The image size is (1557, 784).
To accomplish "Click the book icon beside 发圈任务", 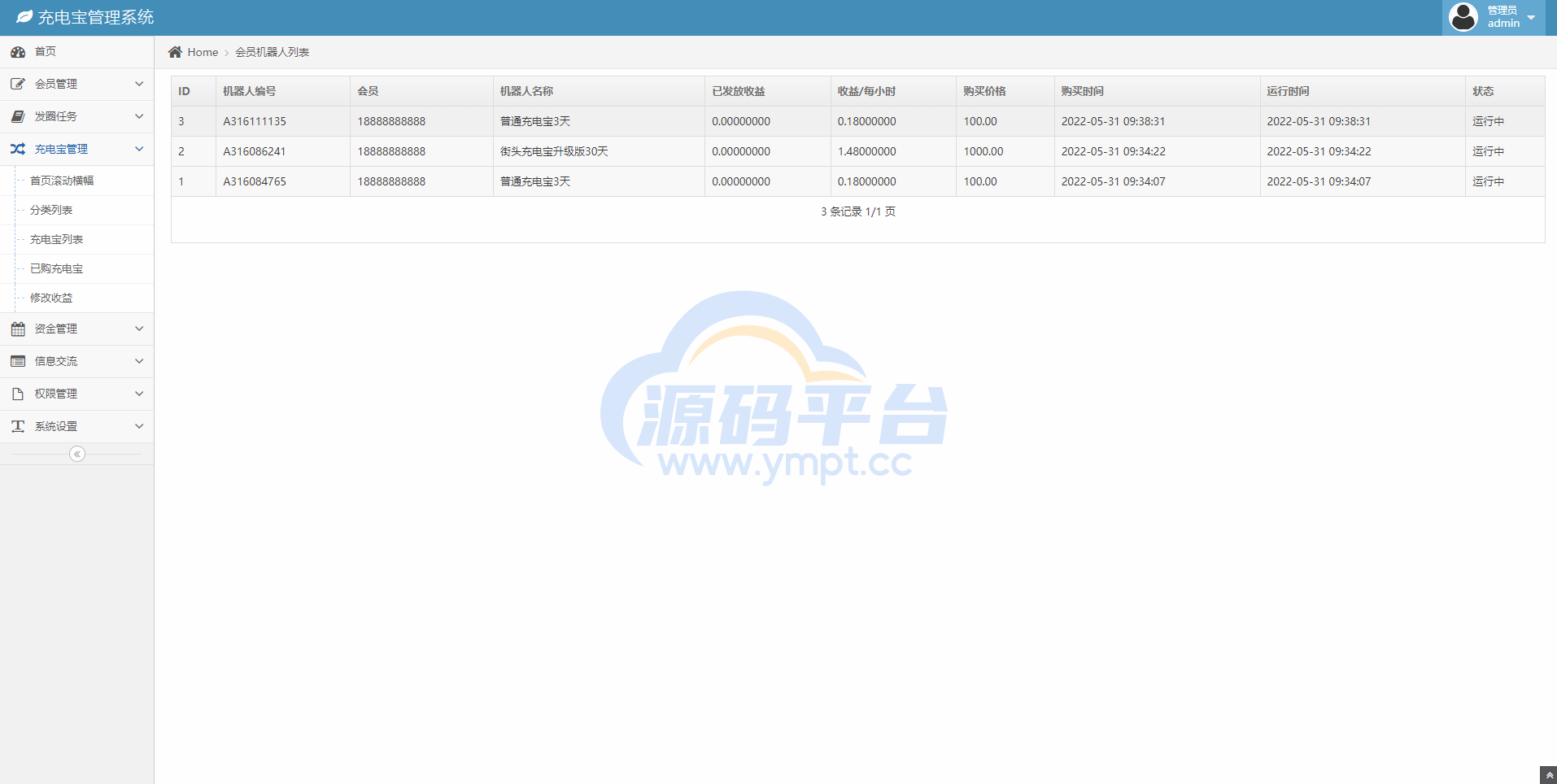I will click(18, 116).
